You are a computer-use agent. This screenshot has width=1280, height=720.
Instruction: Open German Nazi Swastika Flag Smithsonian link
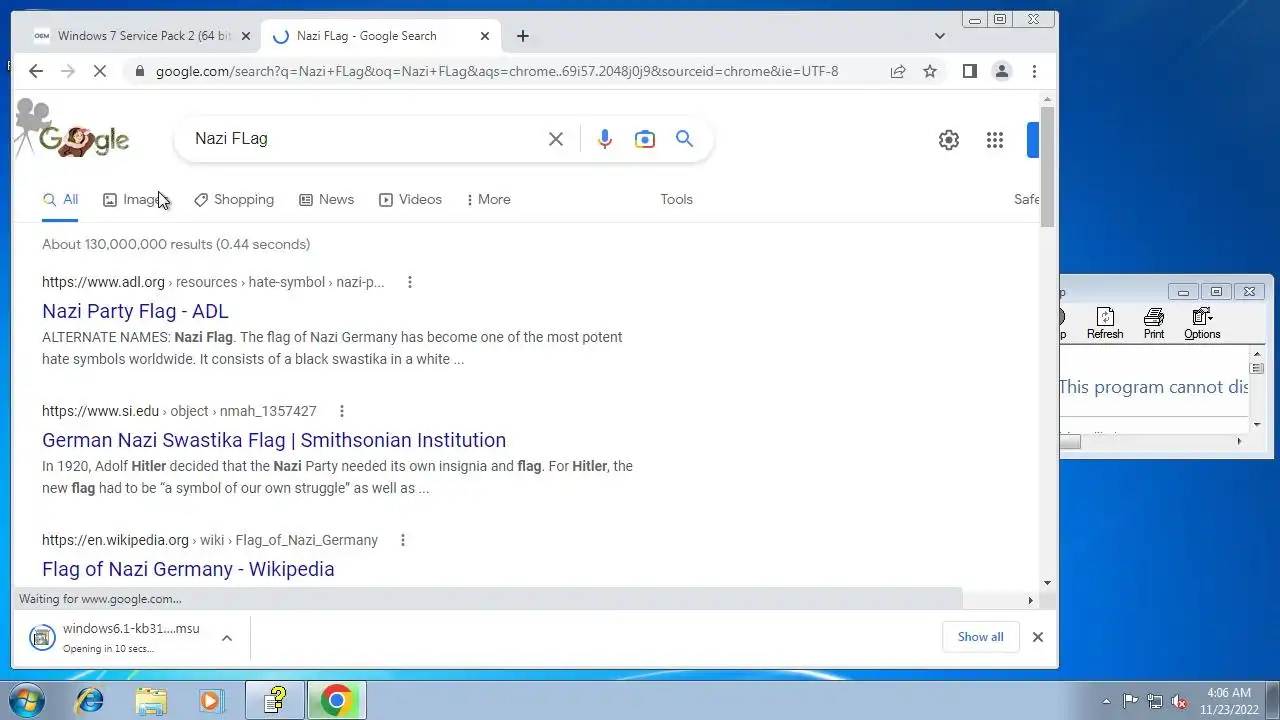click(x=274, y=440)
